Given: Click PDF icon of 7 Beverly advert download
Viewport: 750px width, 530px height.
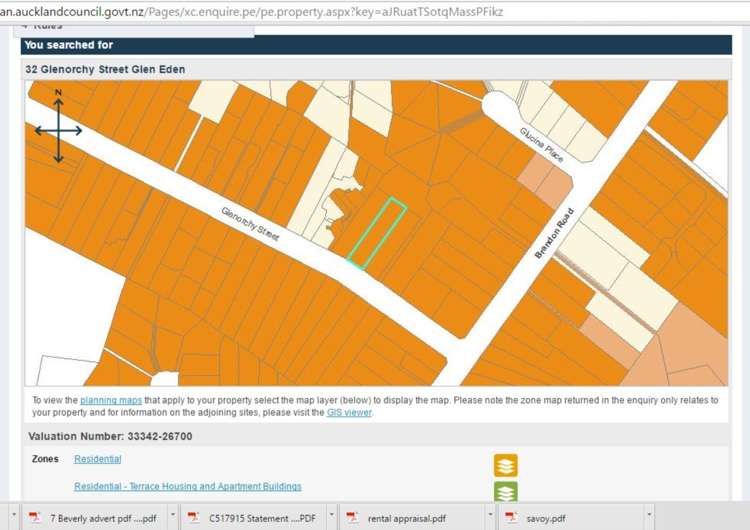Looking at the screenshot, I should 35,517.
